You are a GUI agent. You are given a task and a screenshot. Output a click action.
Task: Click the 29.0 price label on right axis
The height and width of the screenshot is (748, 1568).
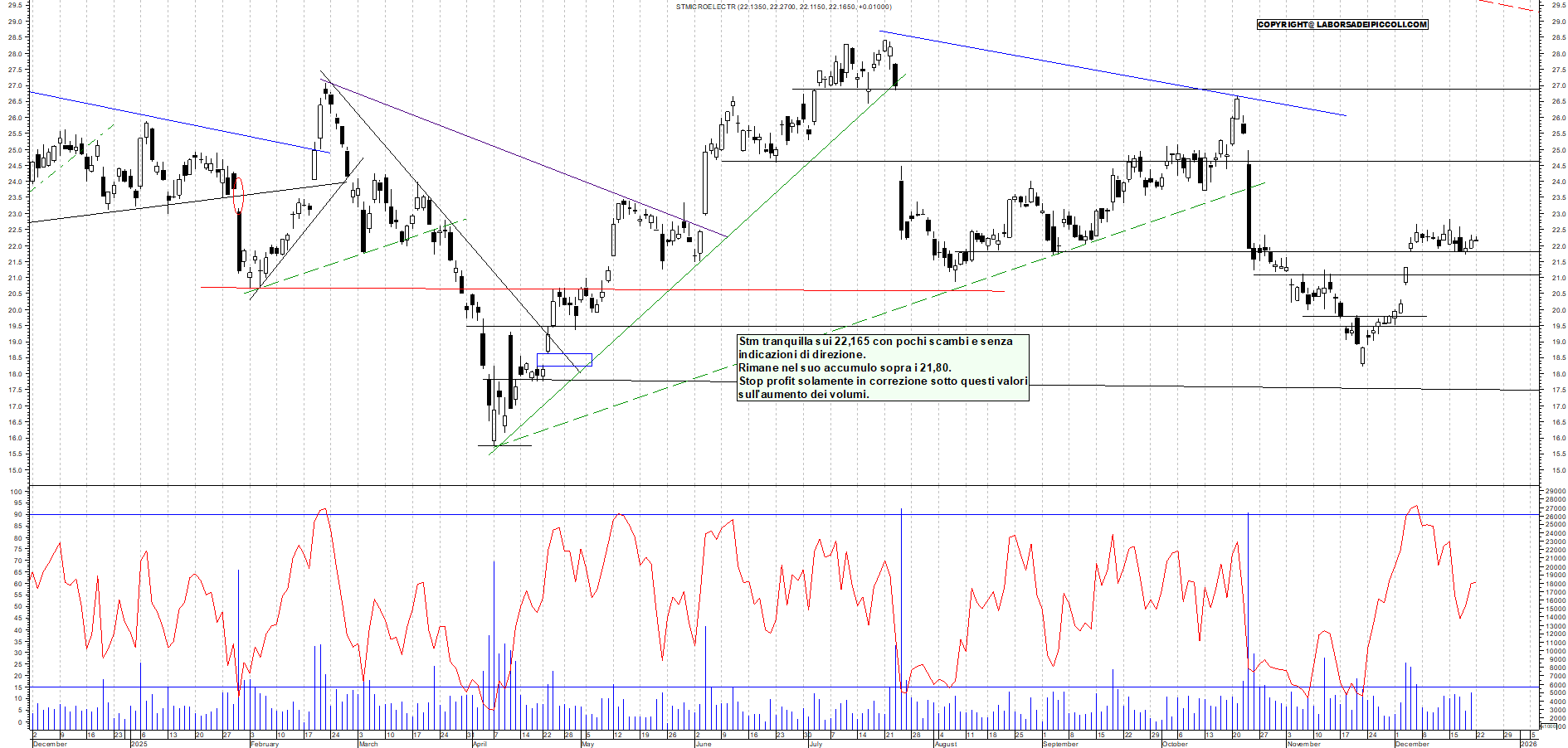pyautogui.click(x=1558, y=22)
